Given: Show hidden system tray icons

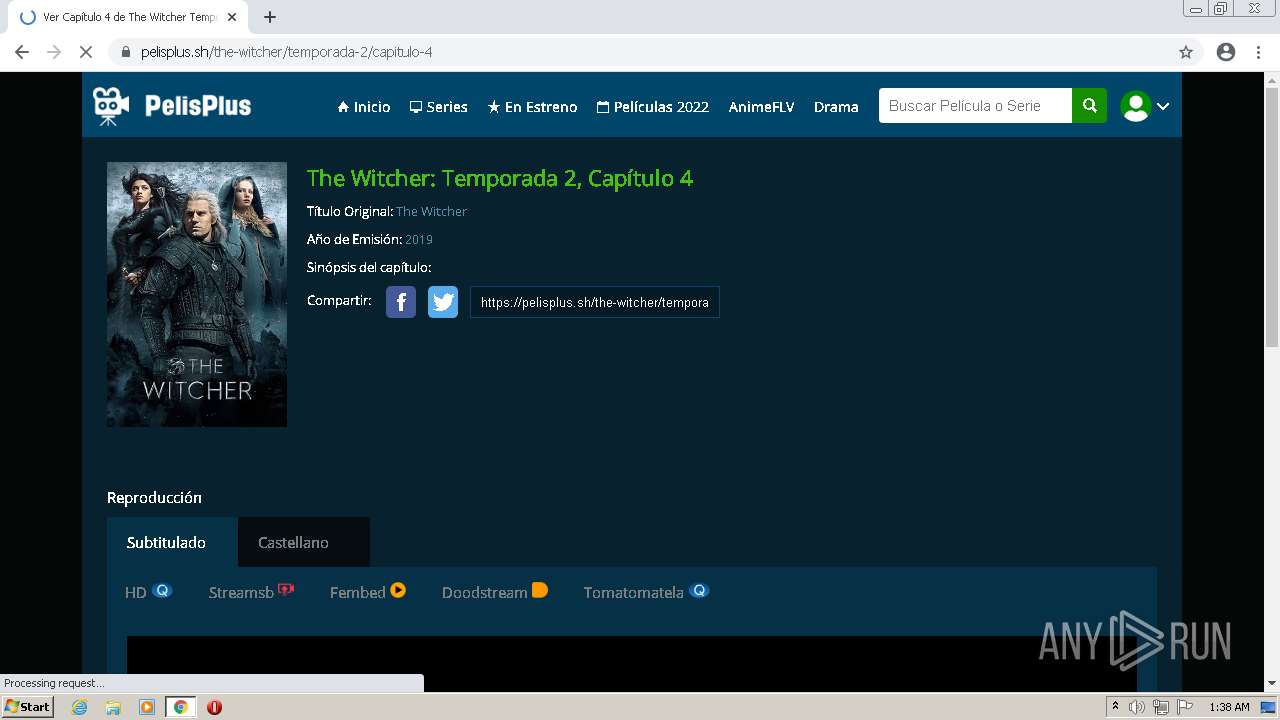Looking at the screenshot, I should (x=1115, y=707).
